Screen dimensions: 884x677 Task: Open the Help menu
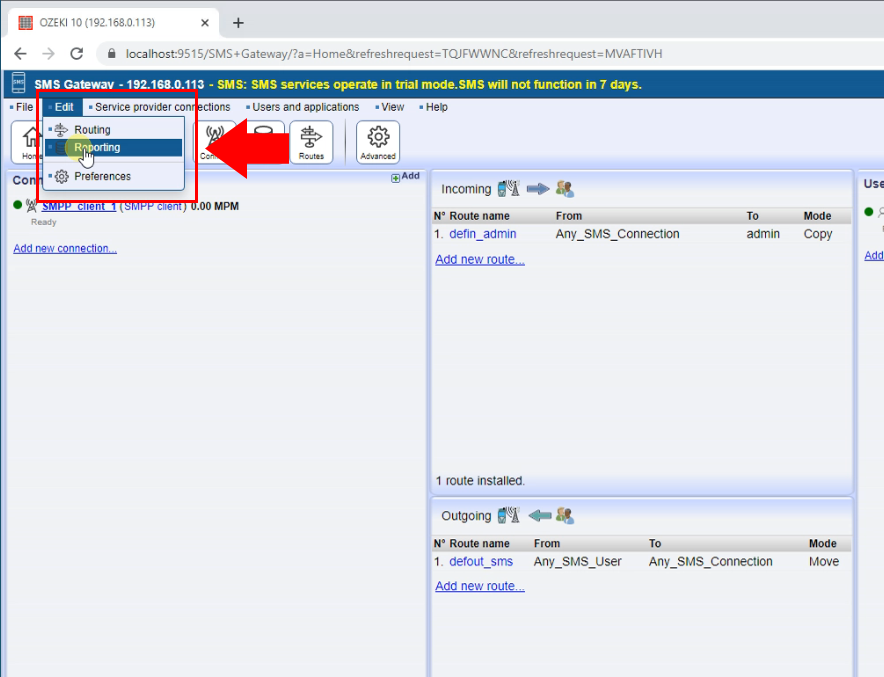[434, 107]
